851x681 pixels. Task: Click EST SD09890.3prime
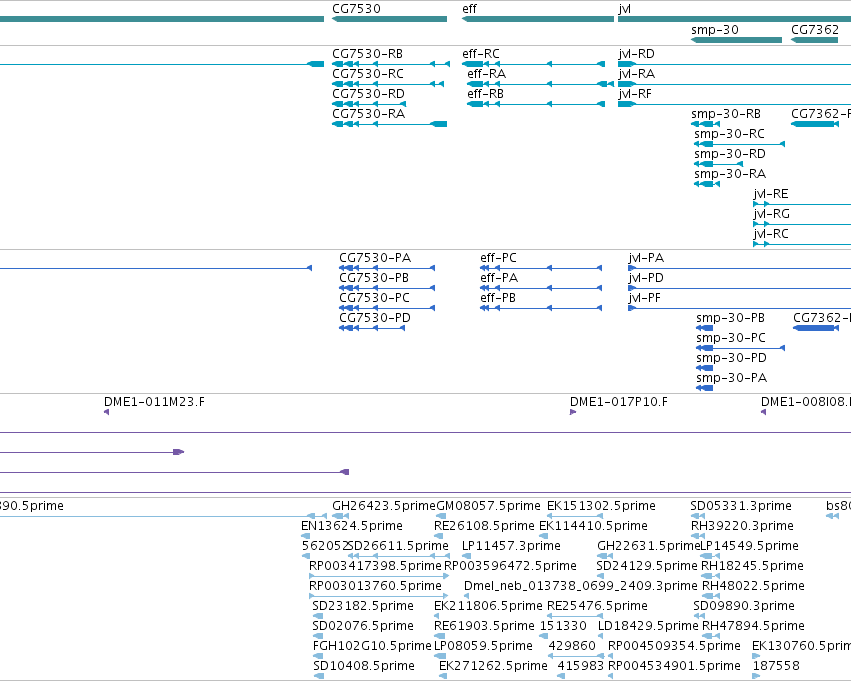coord(699,616)
